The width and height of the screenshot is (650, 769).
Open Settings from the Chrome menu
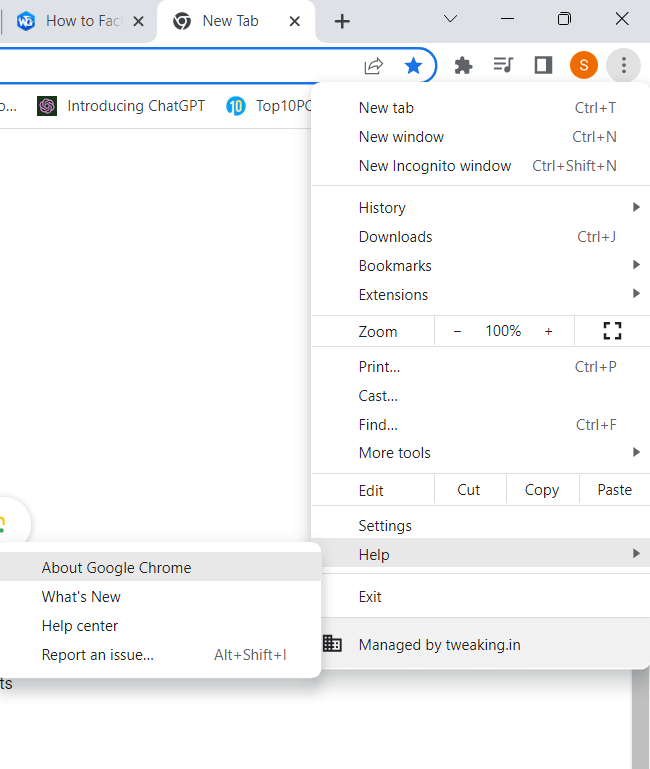click(x=481, y=526)
